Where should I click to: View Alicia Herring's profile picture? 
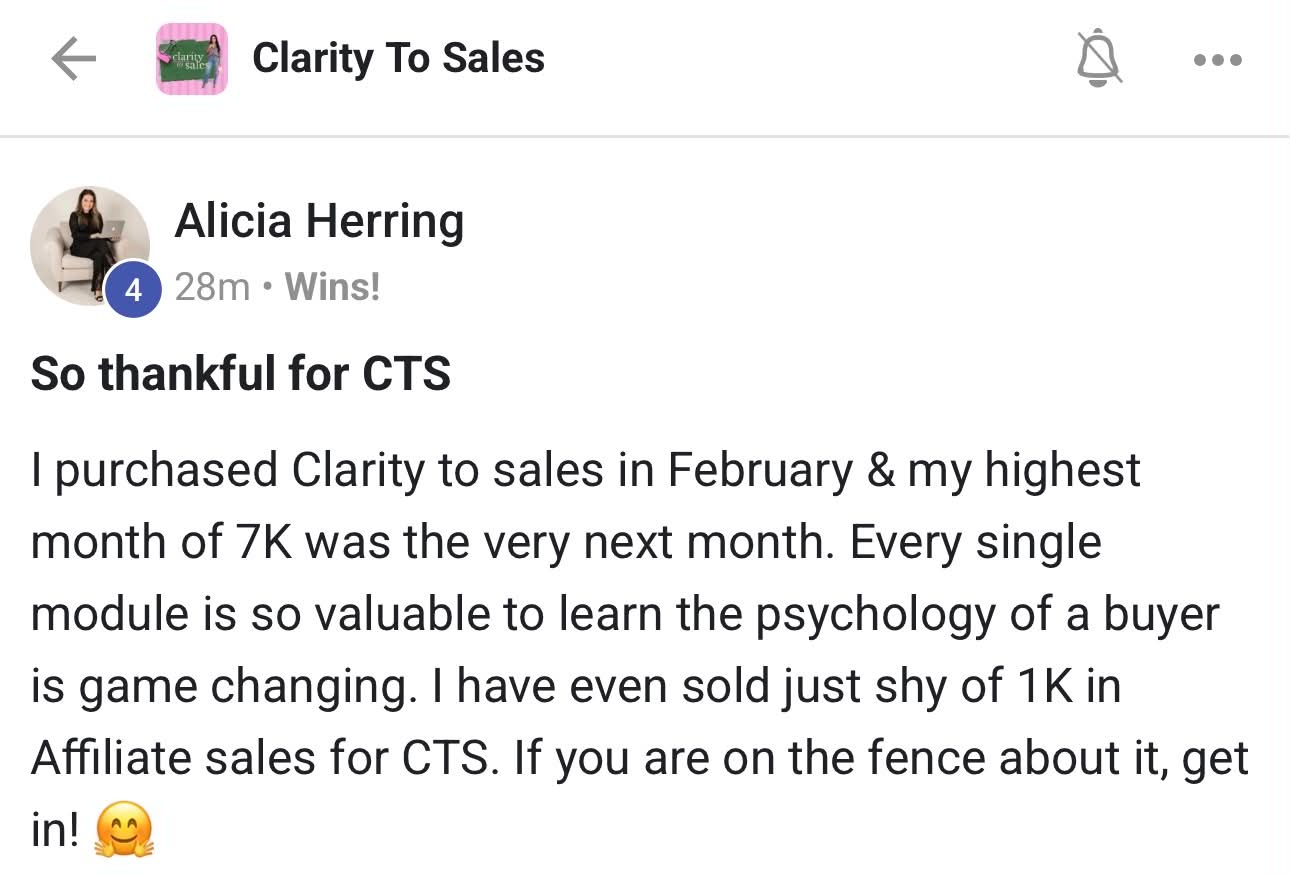pyautogui.click(x=89, y=245)
